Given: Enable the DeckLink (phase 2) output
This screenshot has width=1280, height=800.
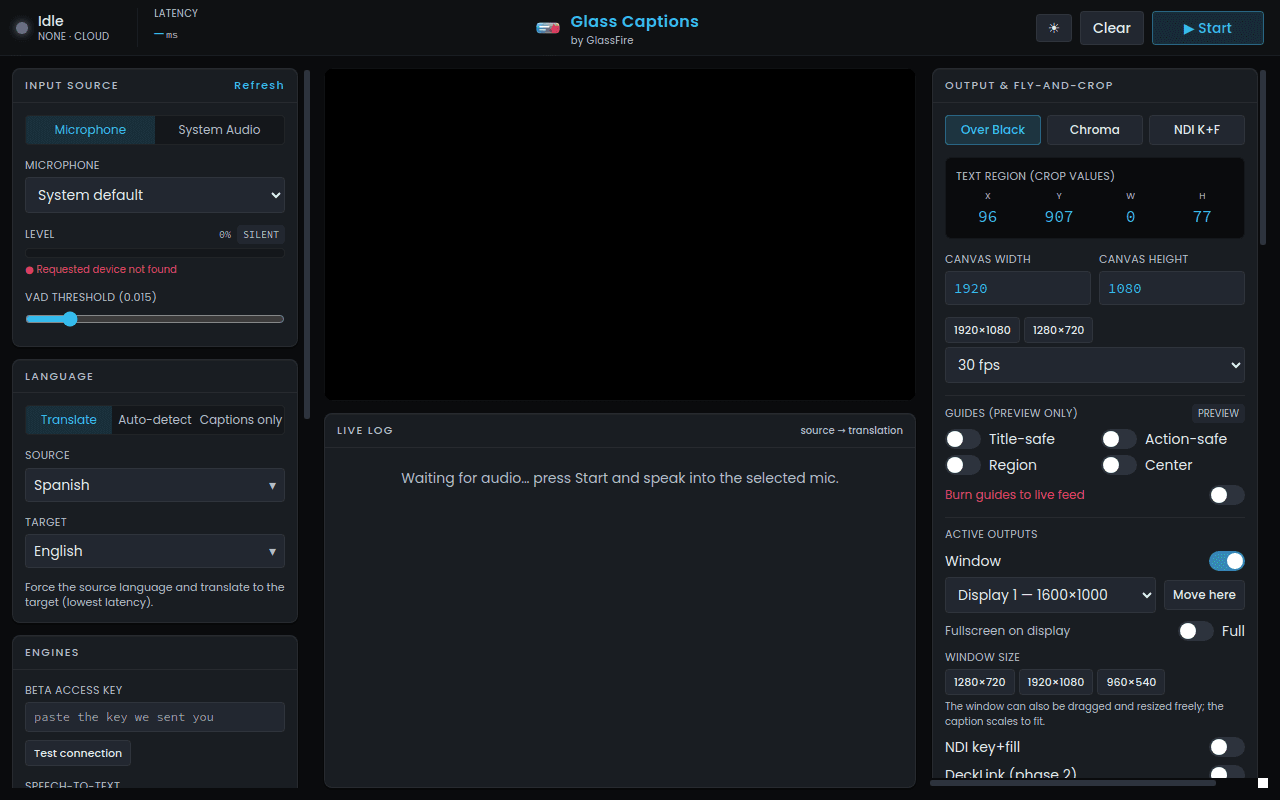Looking at the screenshot, I should click(1227, 774).
